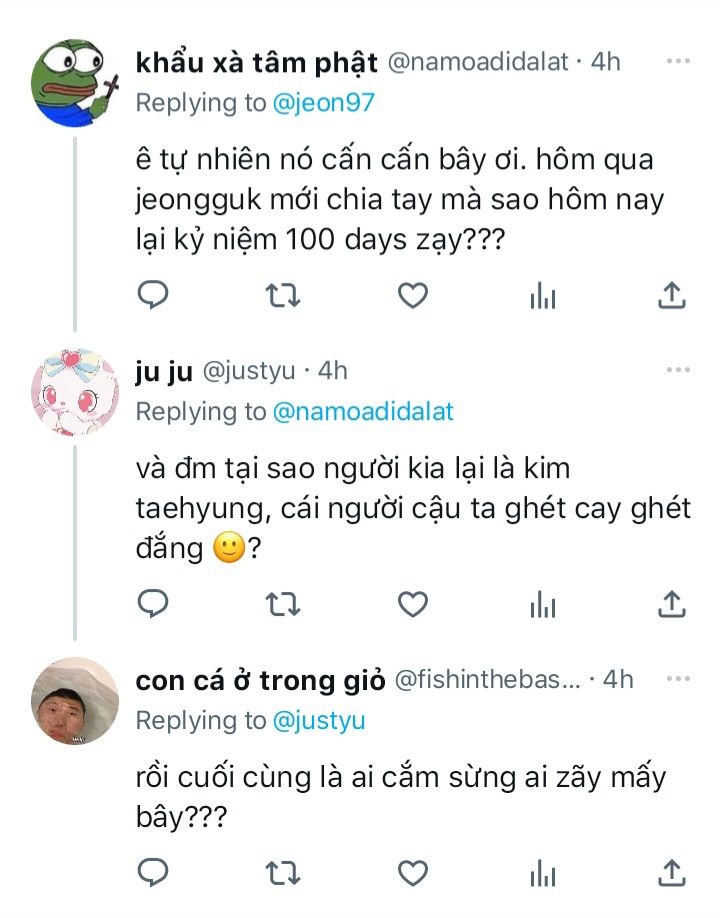Open the @jeon97 mention link
This screenshot has width=720, height=918.
coord(321,103)
